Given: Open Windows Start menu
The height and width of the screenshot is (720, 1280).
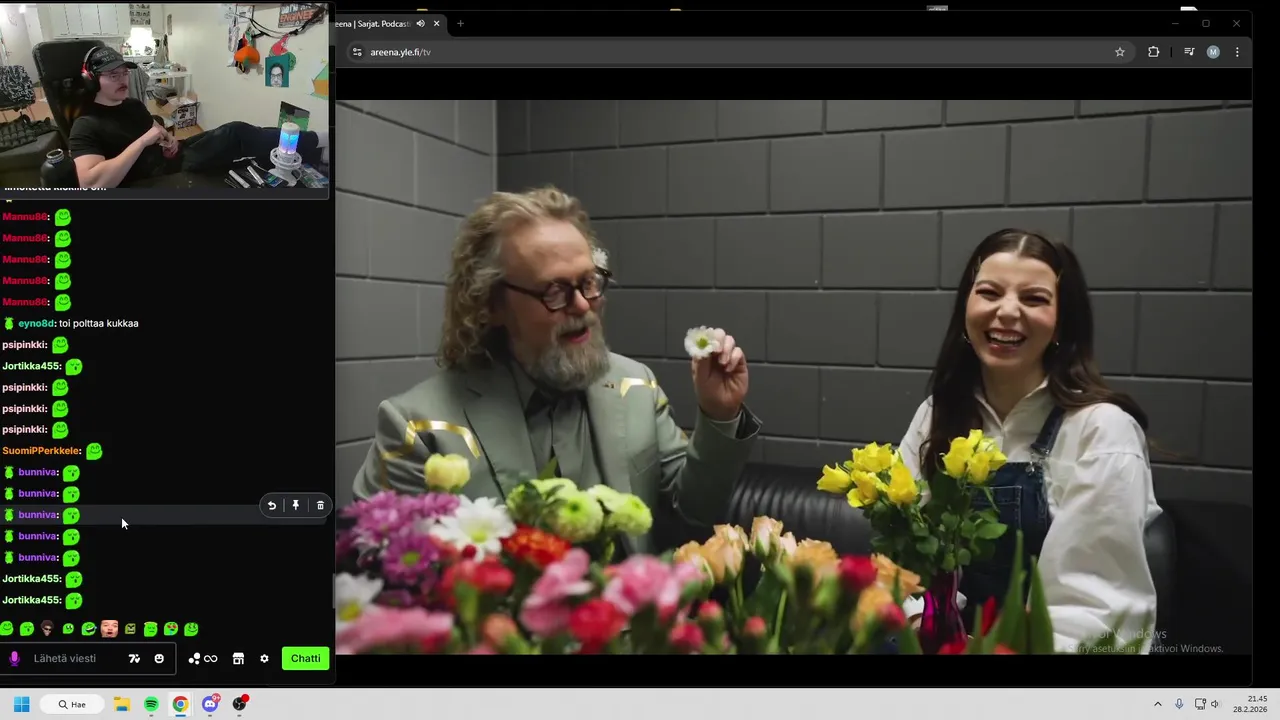Looking at the screenshot, I should pyautogui.click(x=21, y=704).
